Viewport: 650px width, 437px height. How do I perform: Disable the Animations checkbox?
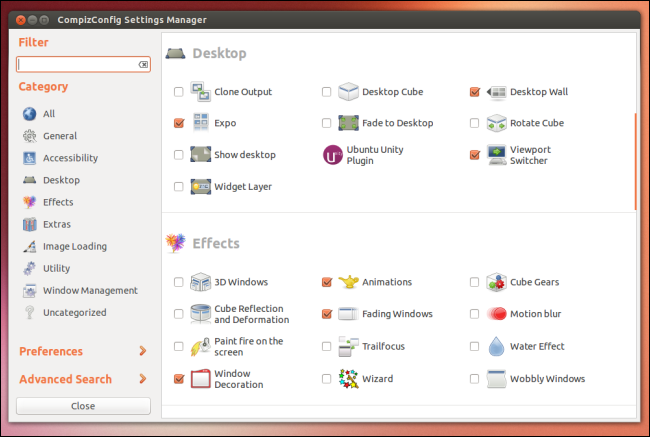point(327,282)
